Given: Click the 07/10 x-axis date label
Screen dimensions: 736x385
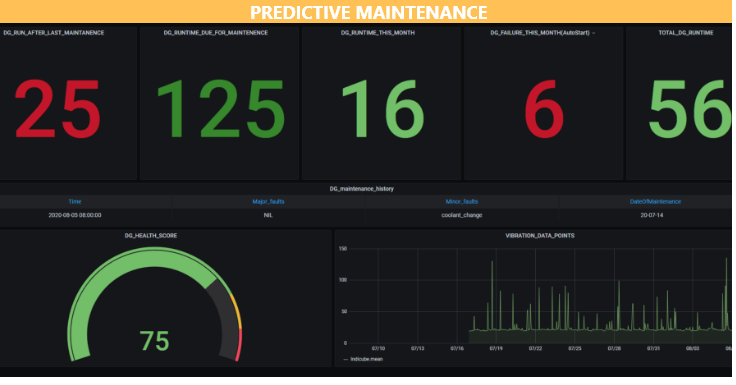Looking at the screenshot, I should point(378,349).
